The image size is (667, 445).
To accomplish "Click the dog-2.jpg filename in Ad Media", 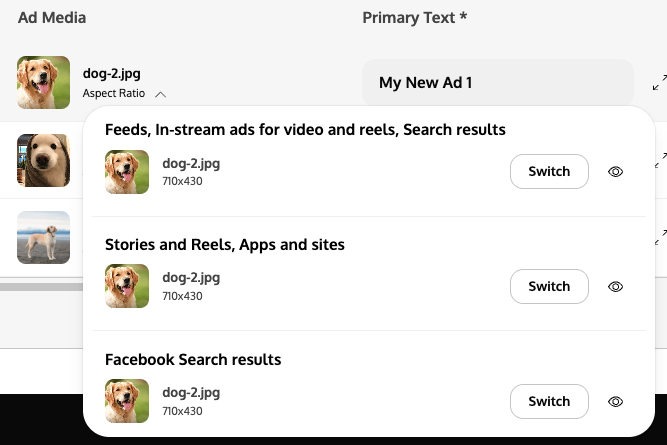I will click(111, 73).
